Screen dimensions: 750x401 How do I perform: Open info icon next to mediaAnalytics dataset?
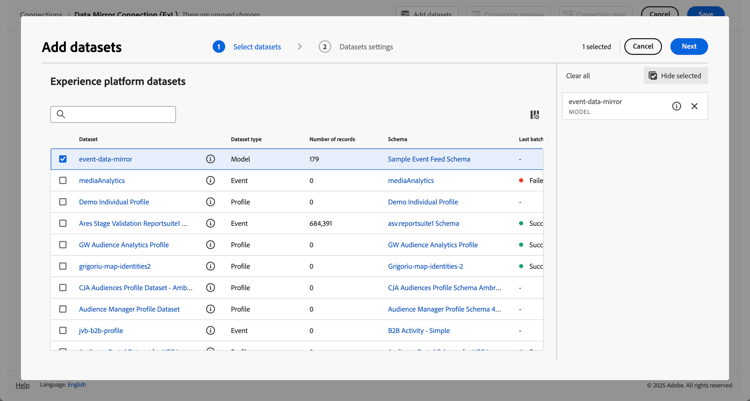[210, 181]
